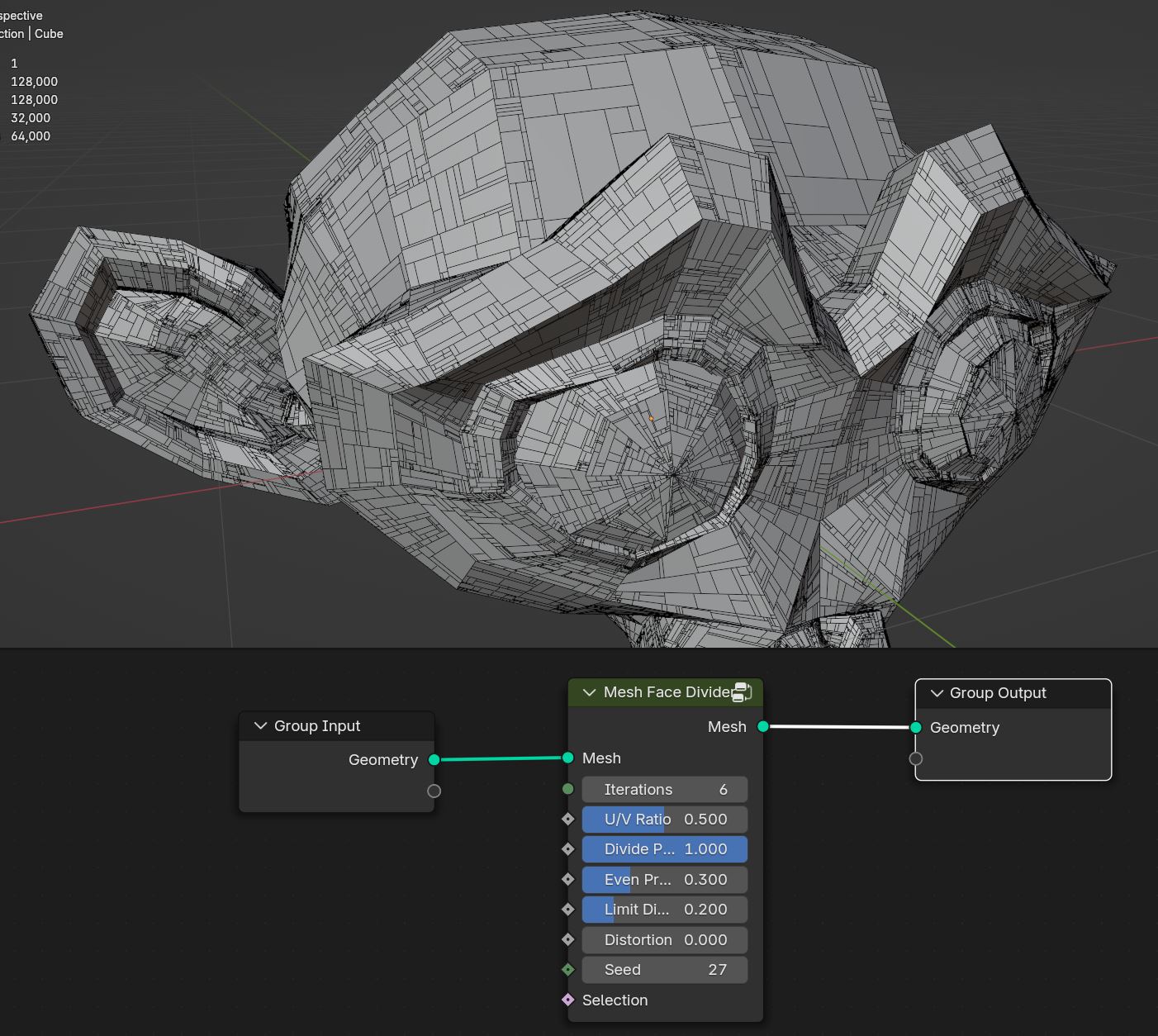1158x1036 pixels.
Task: Collapse the Group Input node
Action: click(x=261, y=725)
